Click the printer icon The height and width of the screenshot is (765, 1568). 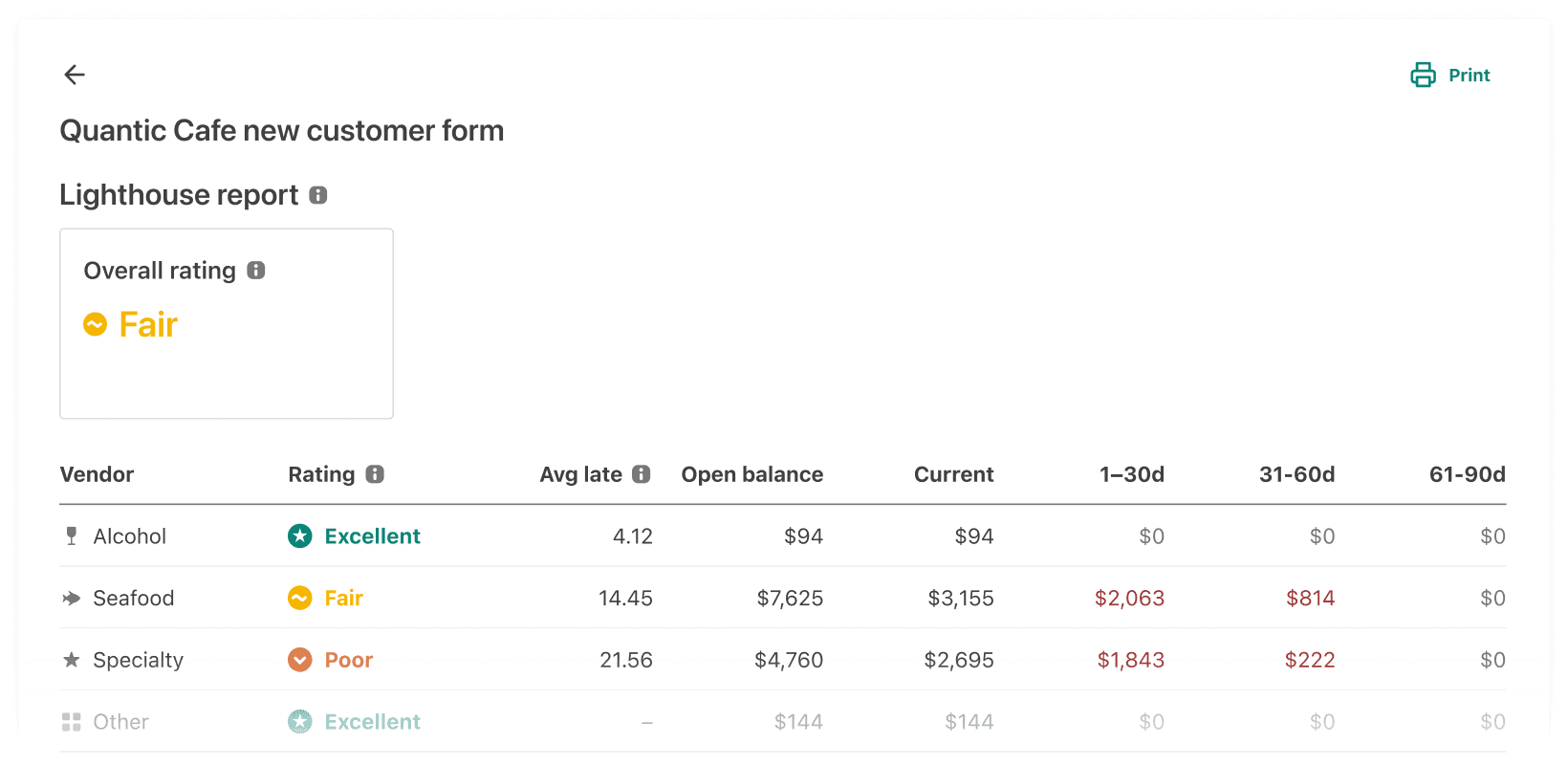click(x=1423, y=75)
